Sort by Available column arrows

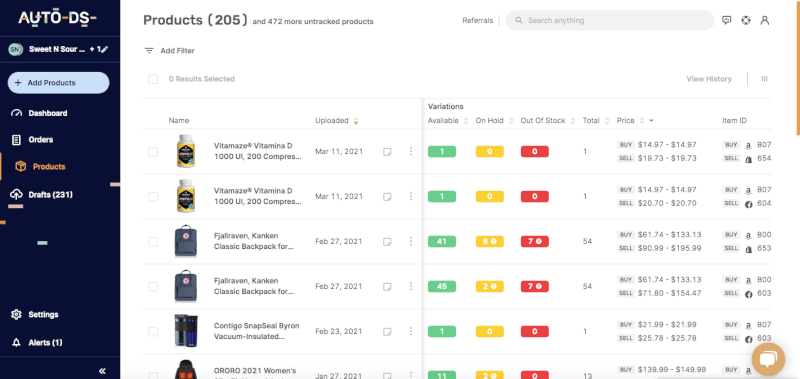coord(465,121)
